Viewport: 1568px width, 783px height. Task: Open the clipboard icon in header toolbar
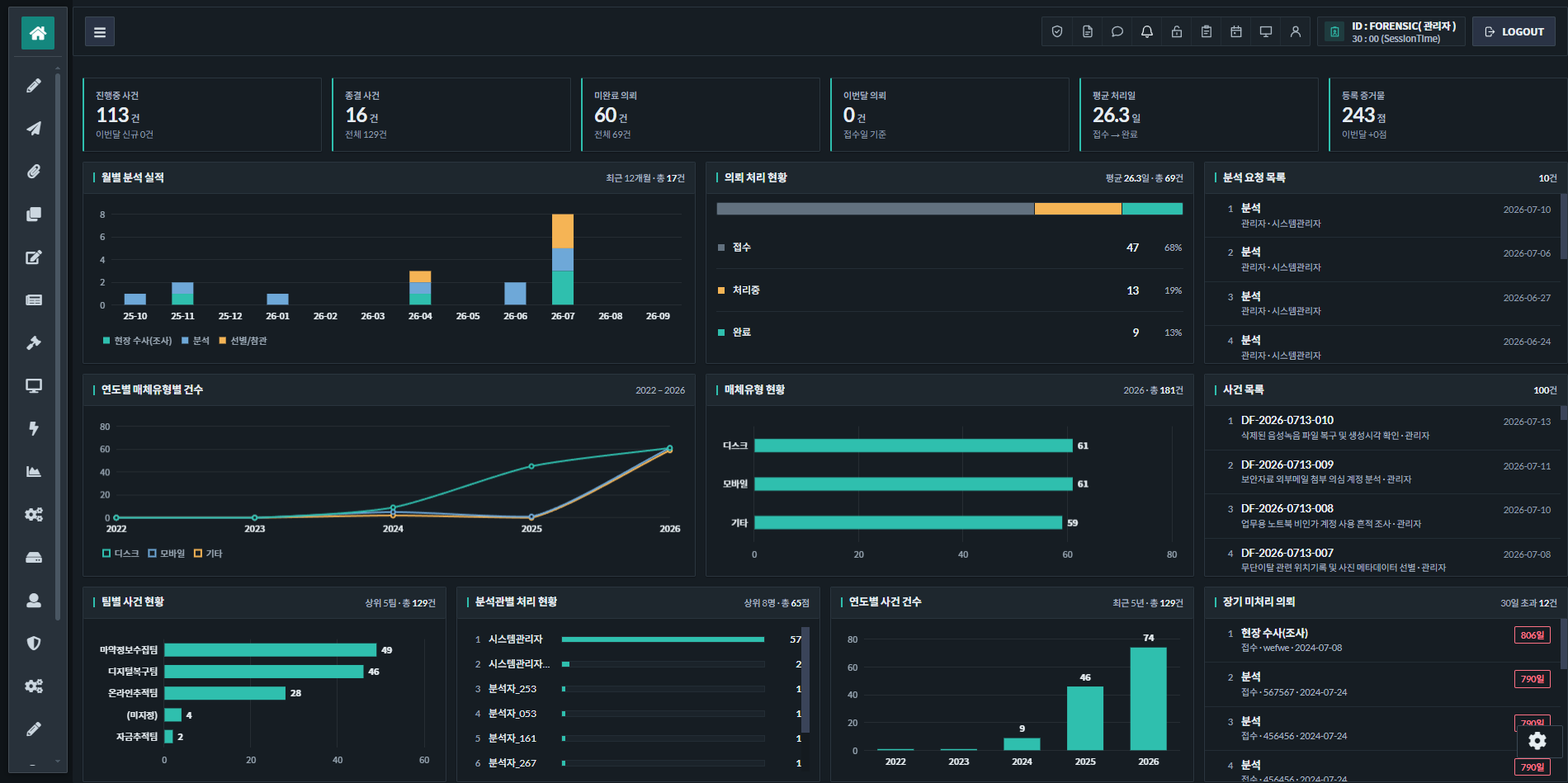[1207, 32]
